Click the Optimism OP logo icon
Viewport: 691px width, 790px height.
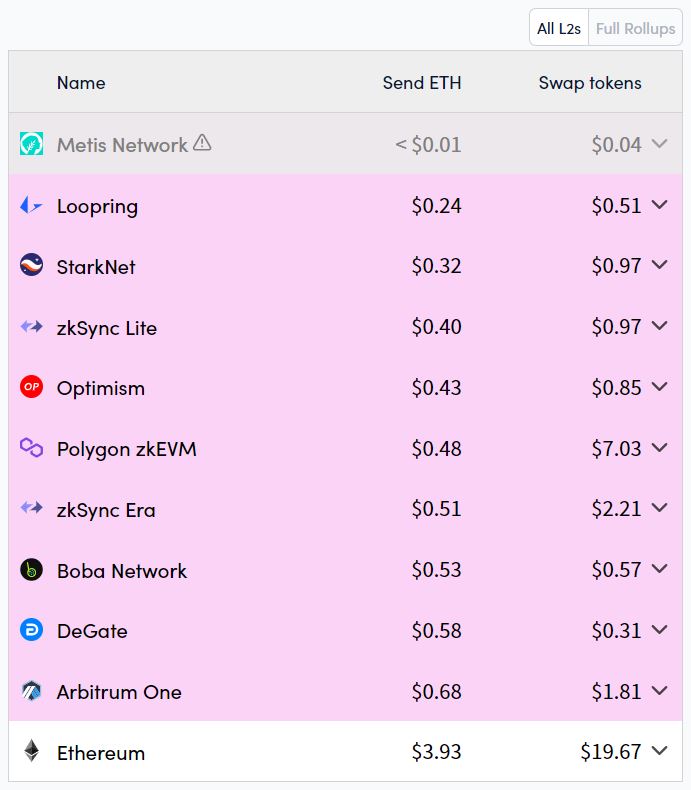(x=31, y=387)
